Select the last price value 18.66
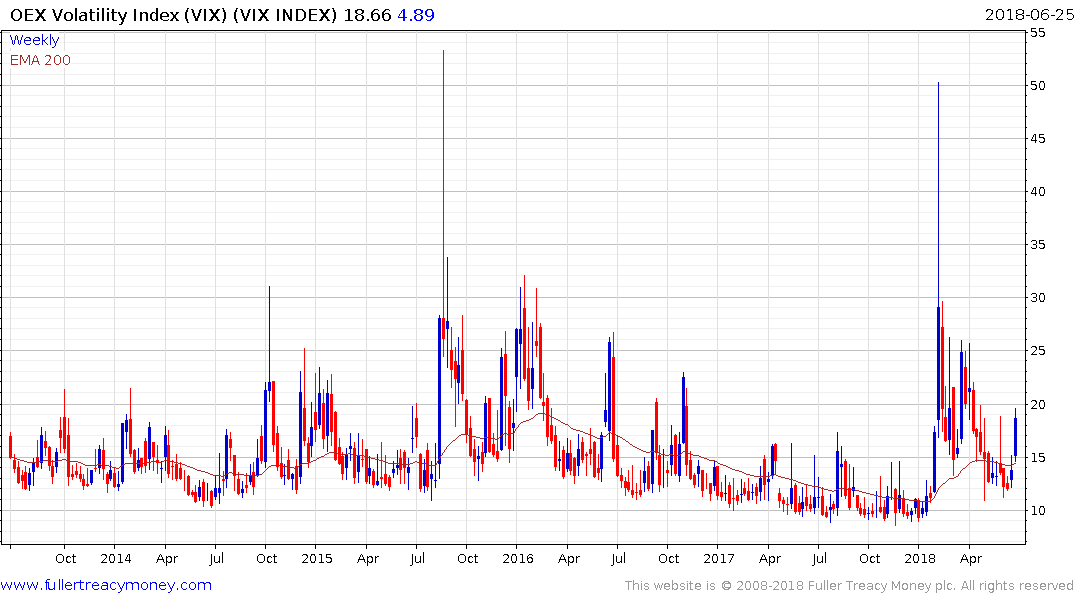Image resolution: width=1075 pixels, height=600 pixels. 367,15
